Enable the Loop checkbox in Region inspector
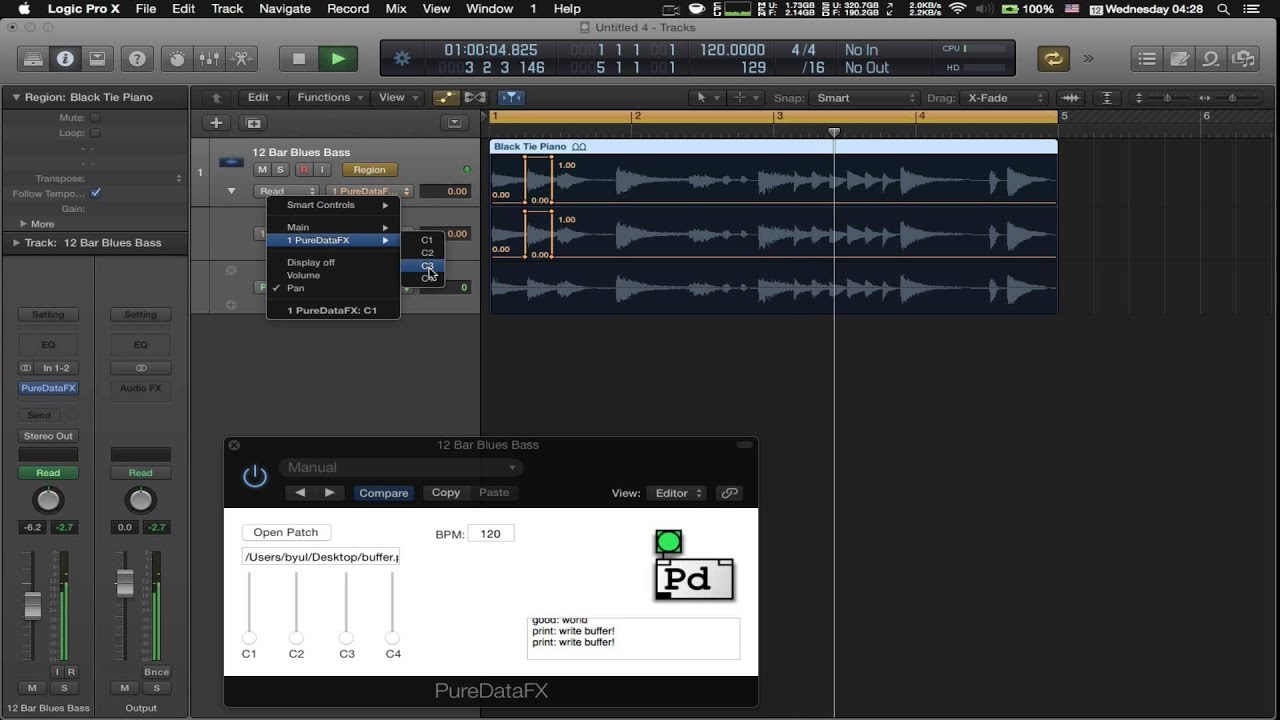Viewport: 1280px width, 720px height. click(x=95, y=133)
